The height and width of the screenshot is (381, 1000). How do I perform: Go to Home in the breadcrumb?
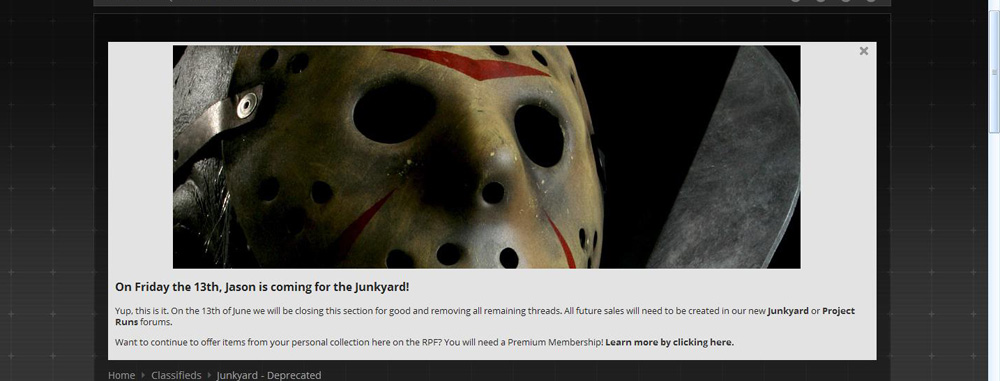click(121, 375)
